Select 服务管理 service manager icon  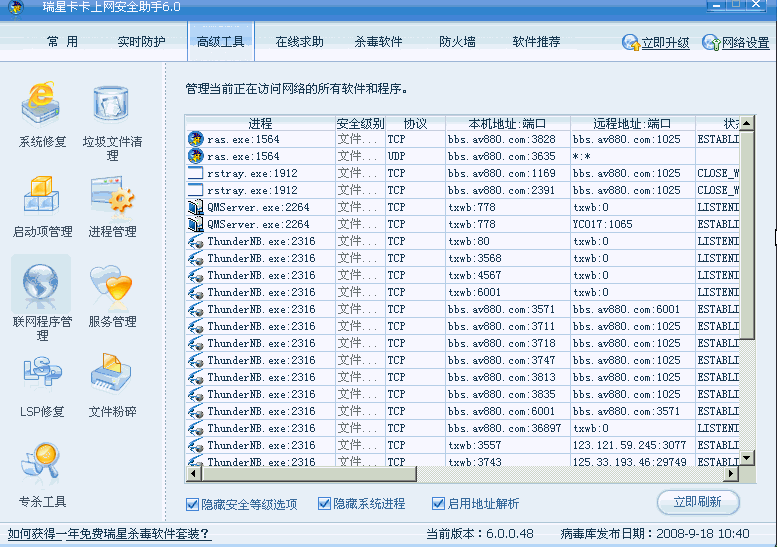(112, 286)
